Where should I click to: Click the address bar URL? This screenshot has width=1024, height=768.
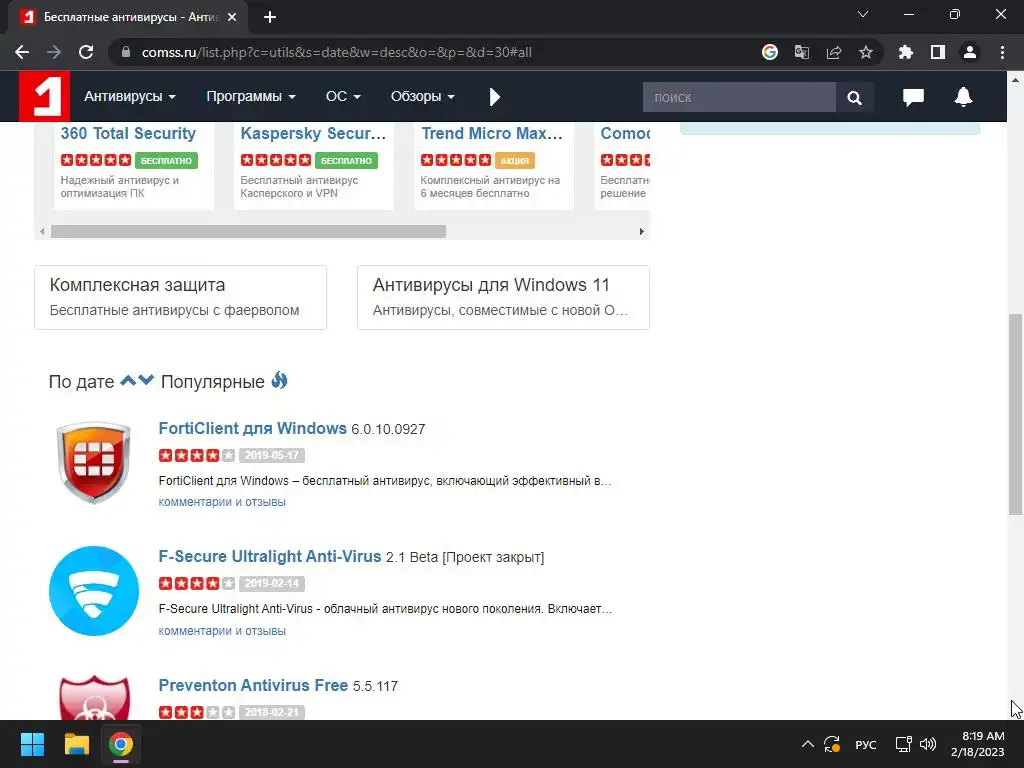[337, 52]
